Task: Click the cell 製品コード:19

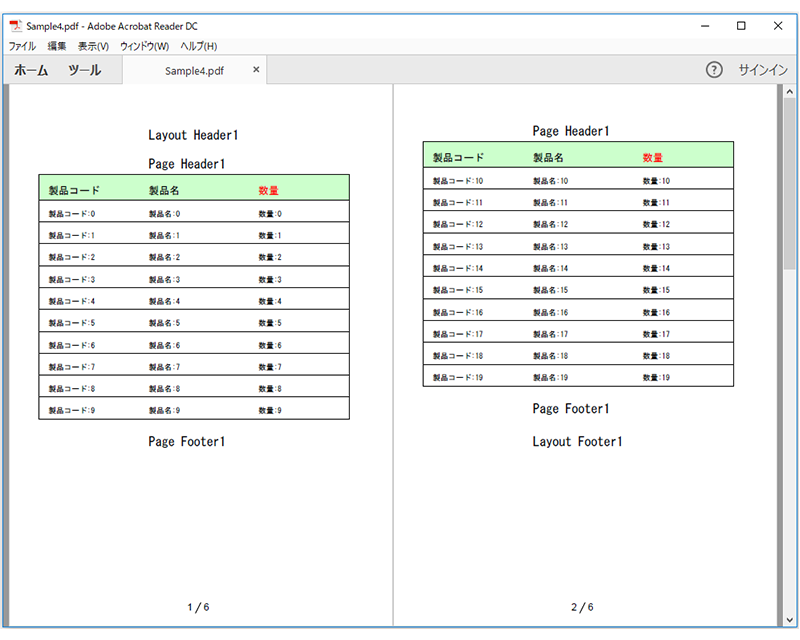Action: (x=458, y=378)
